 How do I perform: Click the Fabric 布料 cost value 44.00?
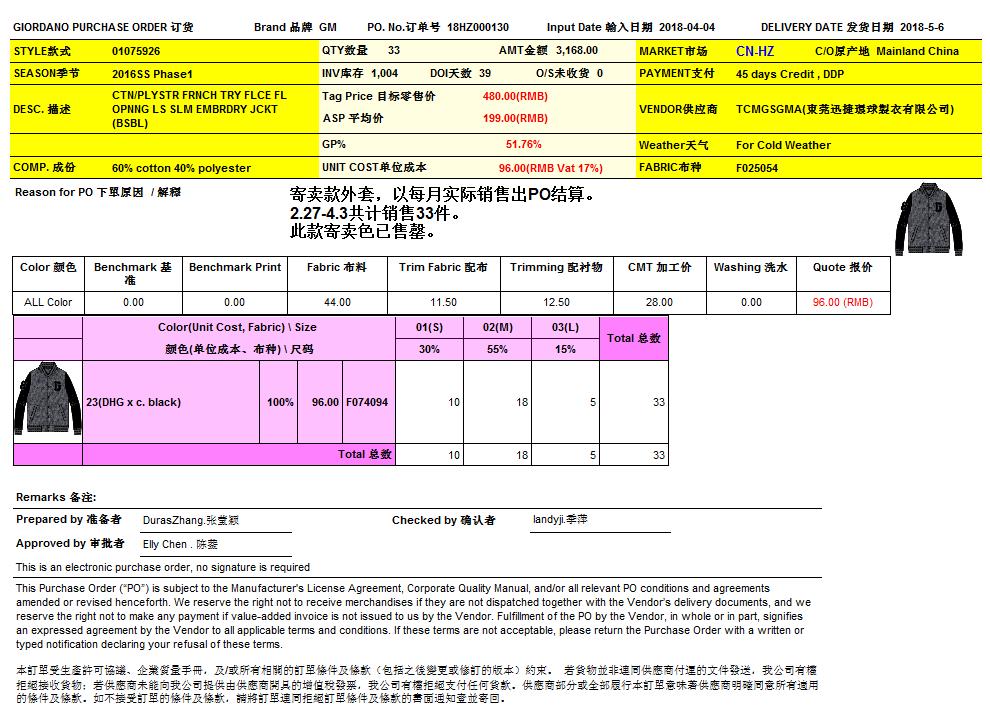337,302
